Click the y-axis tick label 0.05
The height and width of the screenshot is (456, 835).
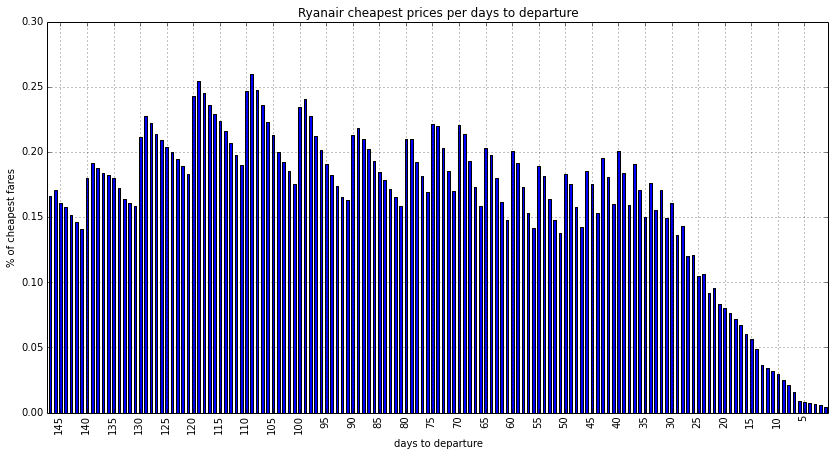pos(32,347)
